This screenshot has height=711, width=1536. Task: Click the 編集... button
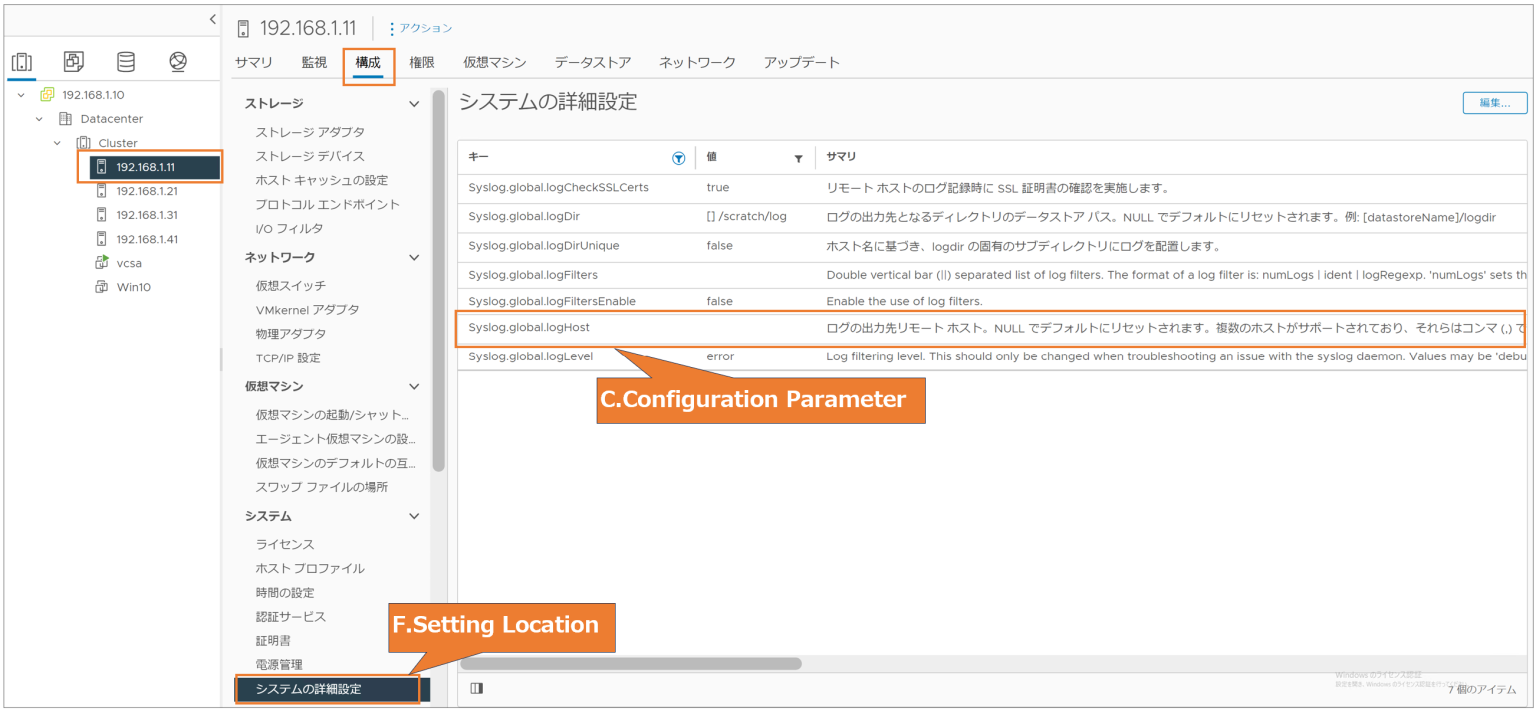1495,103
